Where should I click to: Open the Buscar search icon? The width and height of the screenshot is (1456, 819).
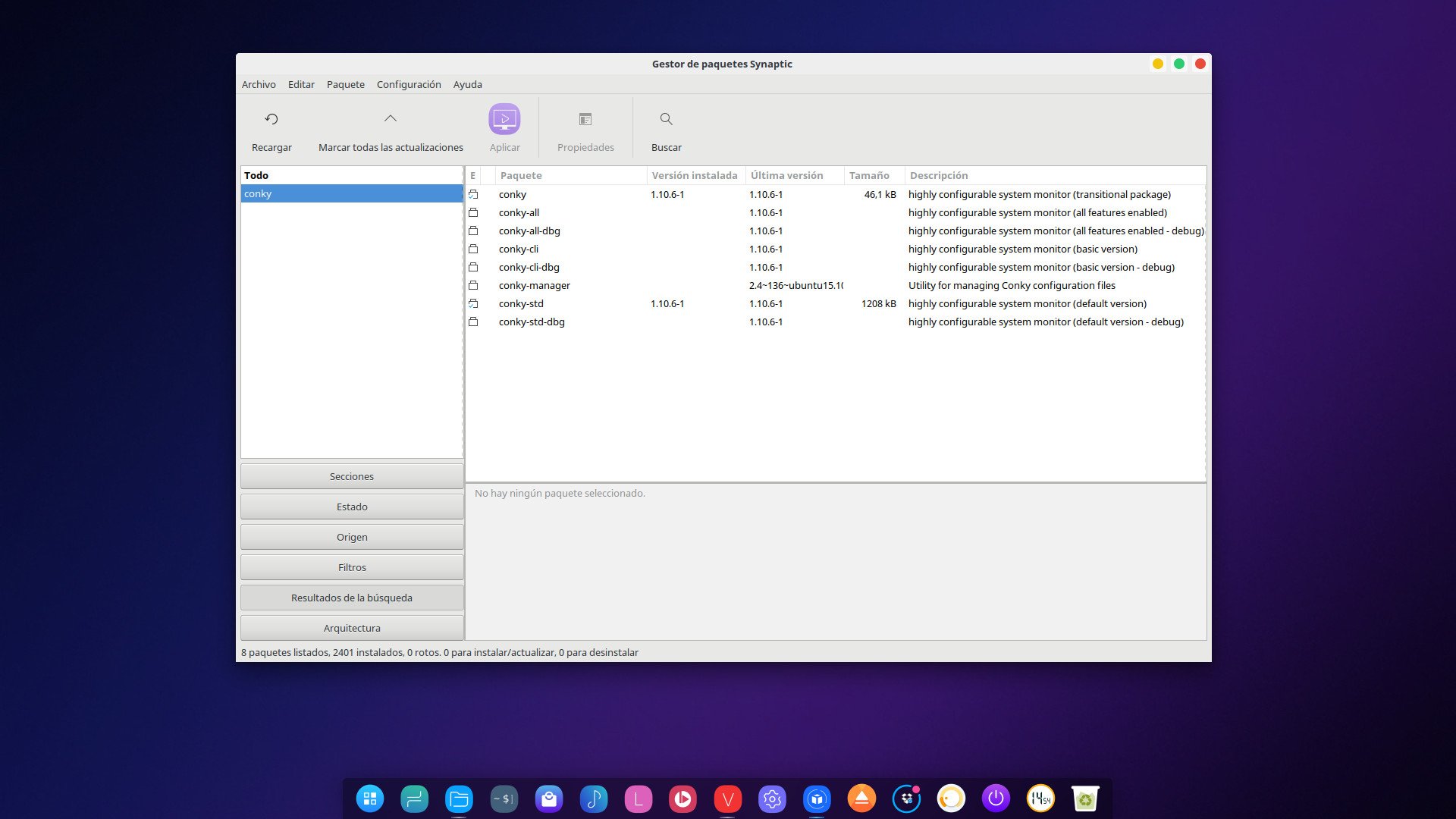(667, 119)
